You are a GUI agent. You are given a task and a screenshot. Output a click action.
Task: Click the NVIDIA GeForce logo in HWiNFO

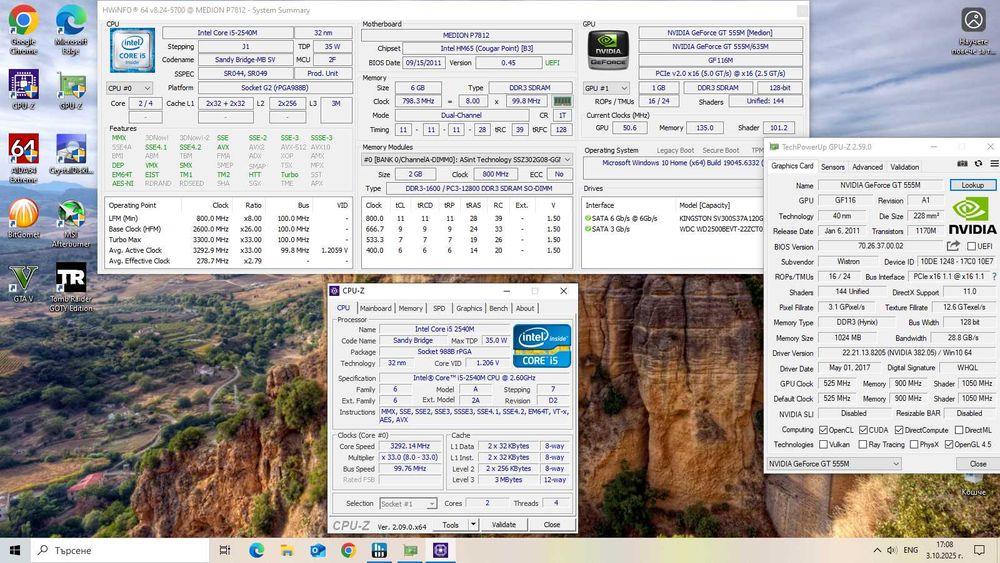click(608, 50)
